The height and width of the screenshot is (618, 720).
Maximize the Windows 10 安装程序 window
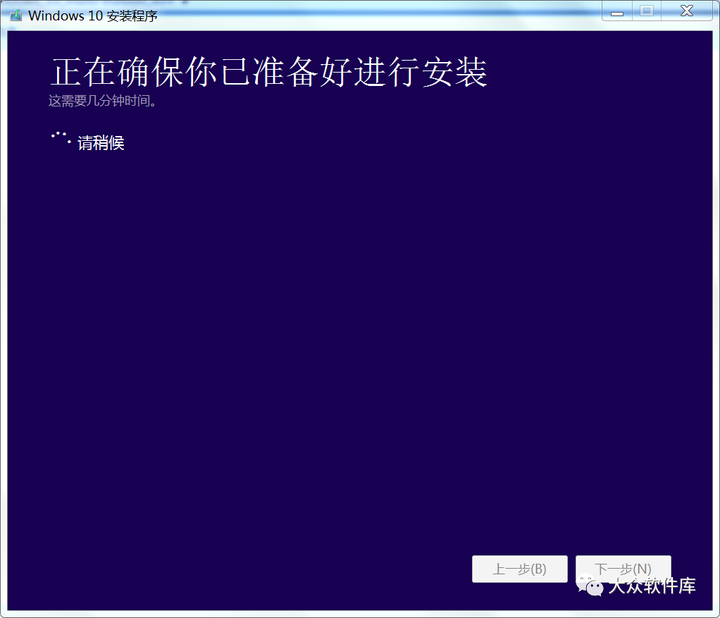point(647,11)
